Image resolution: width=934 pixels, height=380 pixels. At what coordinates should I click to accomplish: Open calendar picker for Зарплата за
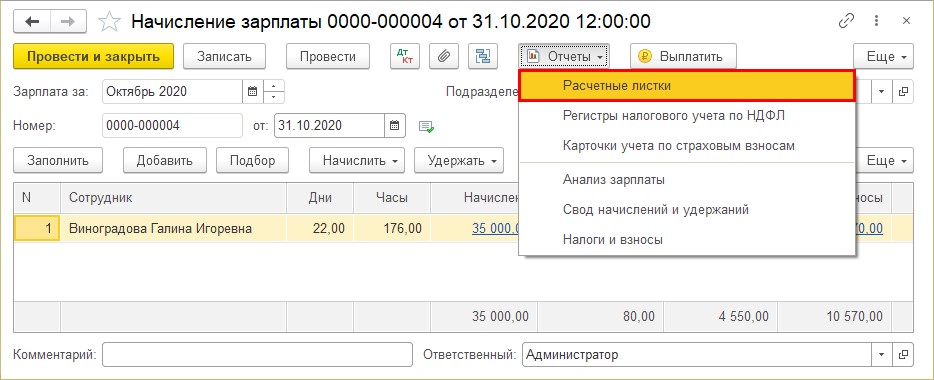click(x=252, y=92)
